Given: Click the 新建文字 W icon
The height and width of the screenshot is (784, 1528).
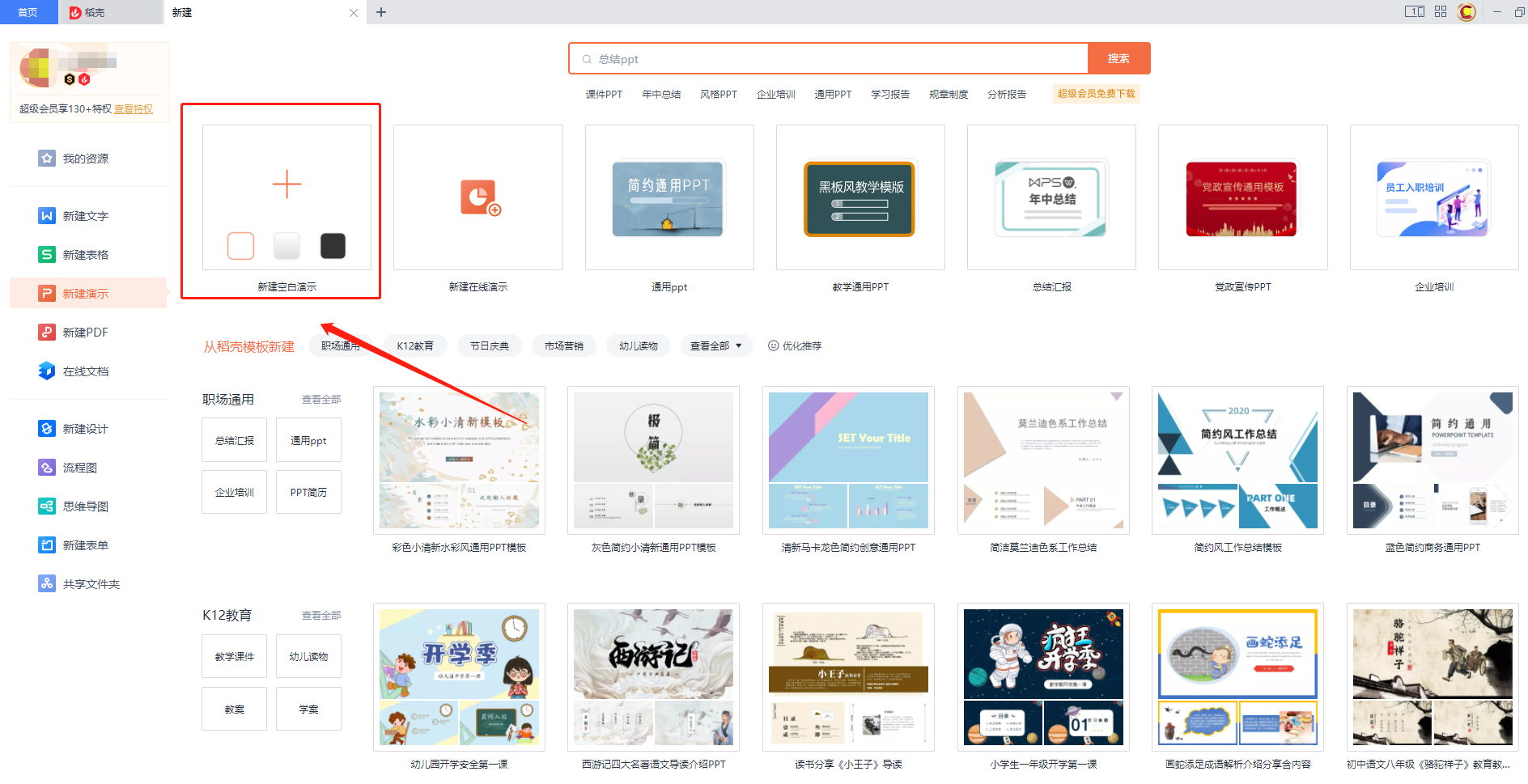Looking at the screenshot, I should point(47,215).
